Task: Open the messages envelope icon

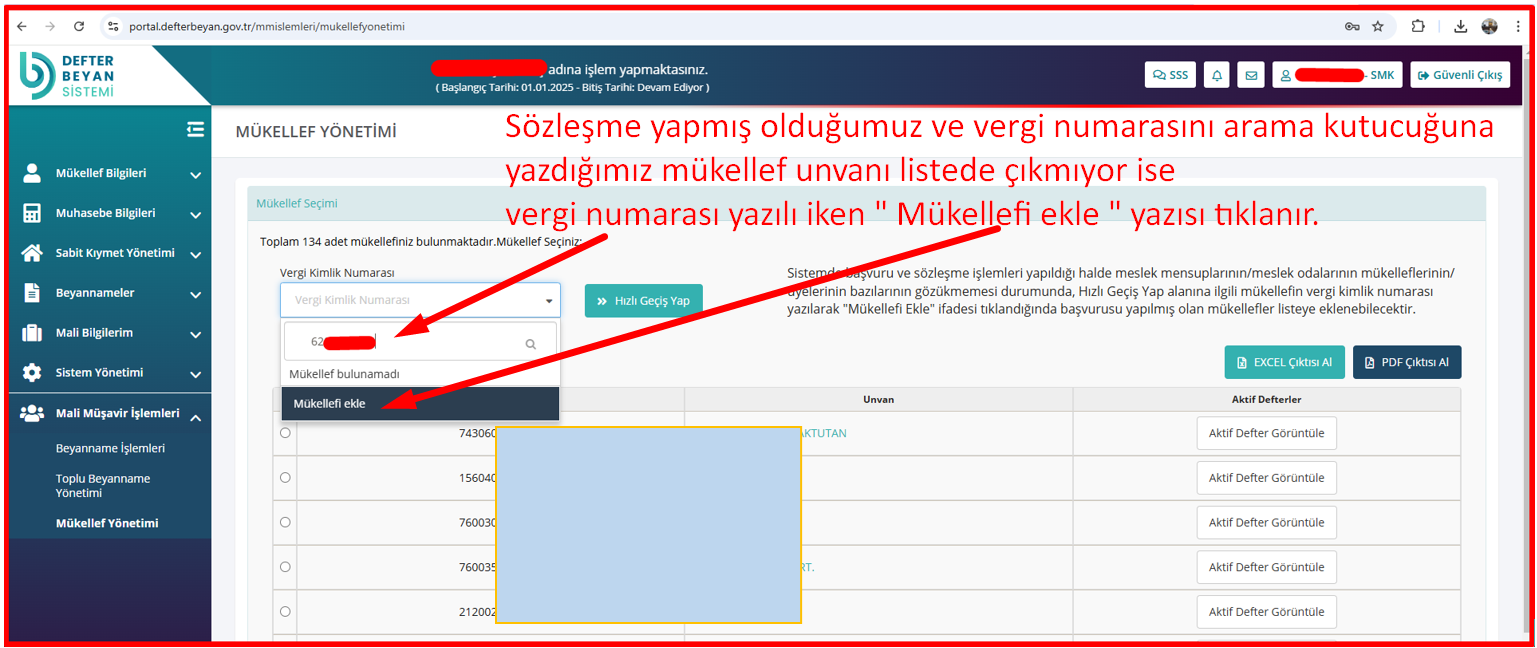Action: [1250, 75]
